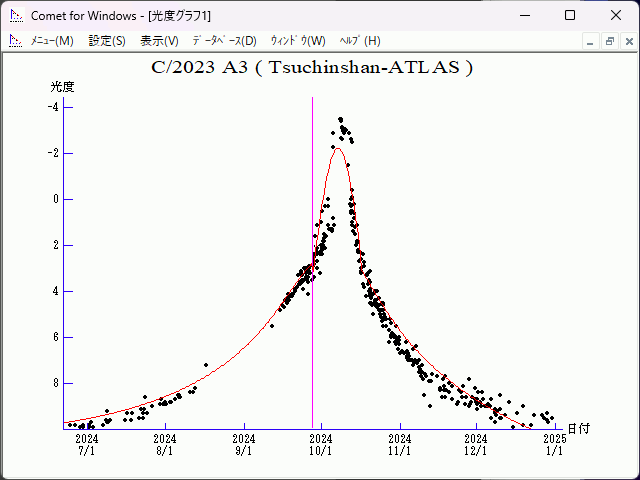Close the inner 光度グラフ1 graph window

click(x=627, y=41)
